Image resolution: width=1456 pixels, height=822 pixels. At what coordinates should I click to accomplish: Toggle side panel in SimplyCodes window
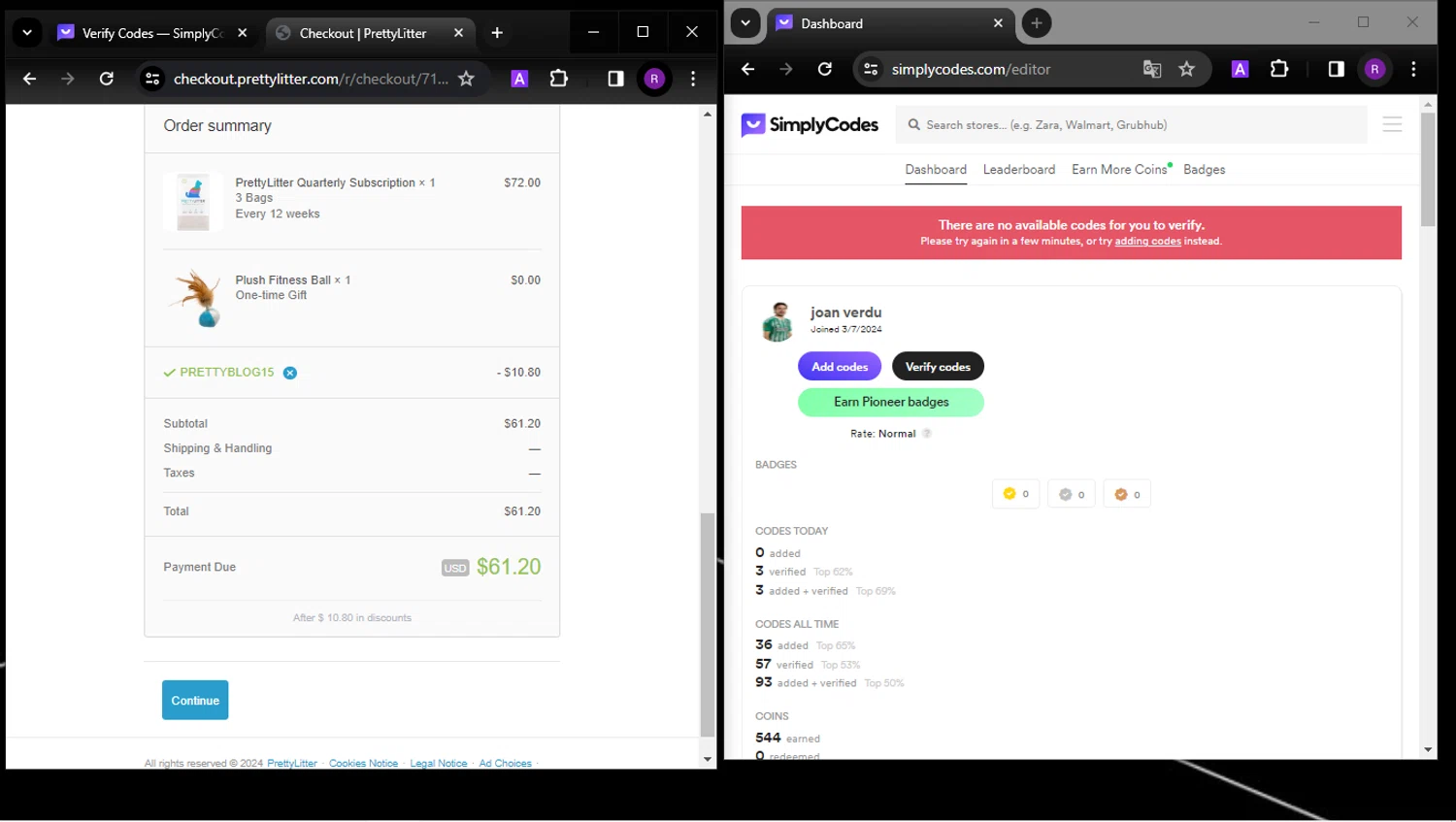point(1336,69)
